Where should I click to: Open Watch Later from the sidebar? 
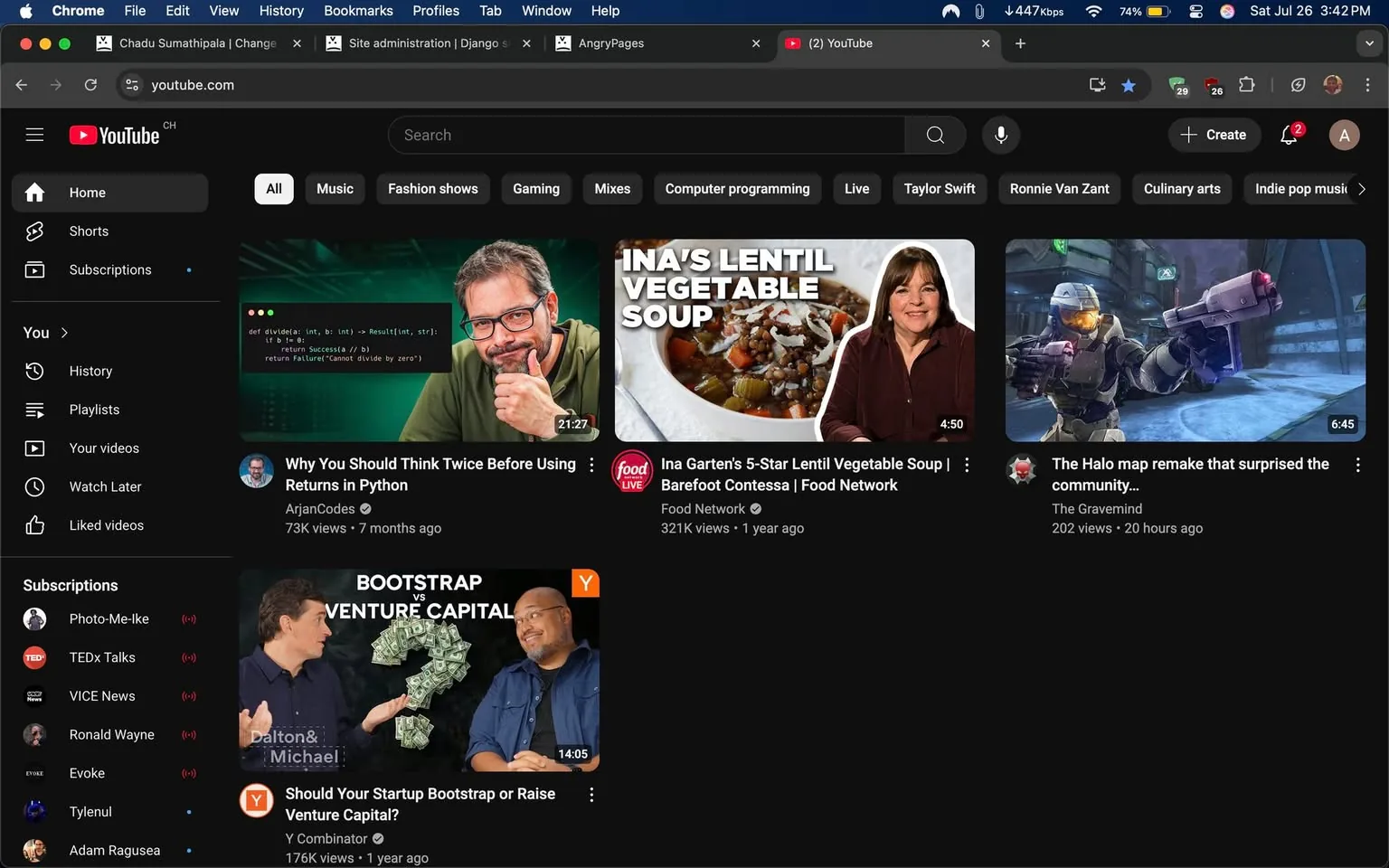pos(105,486)
